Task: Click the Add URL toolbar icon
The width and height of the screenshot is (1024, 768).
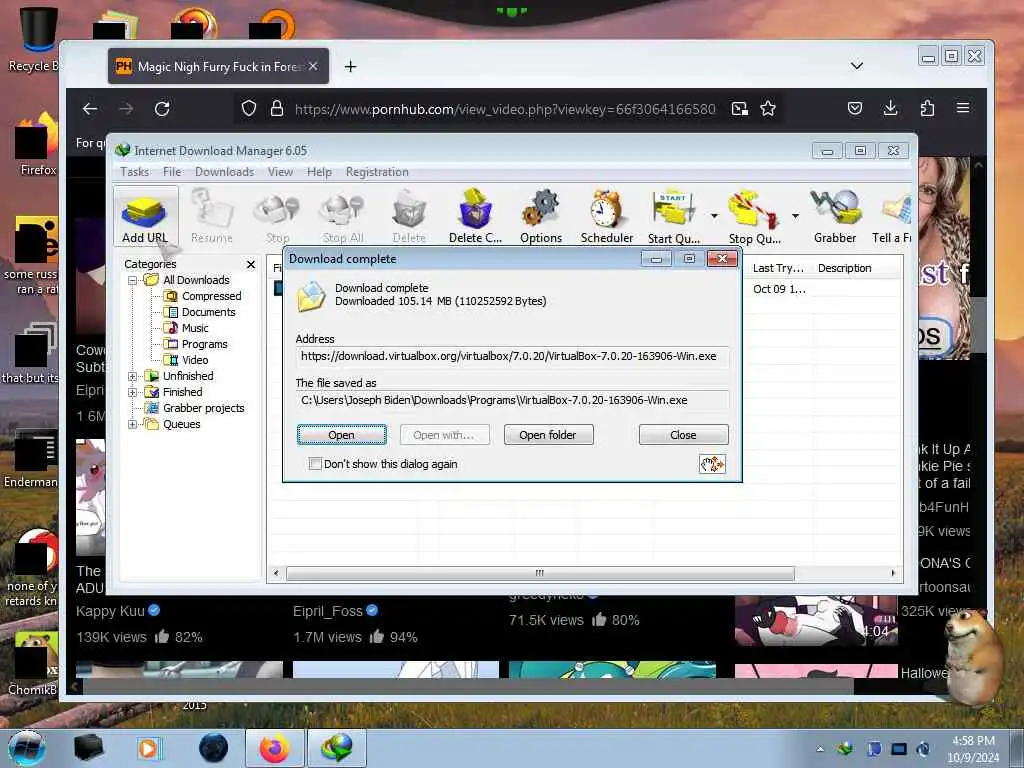Action: pyautogui.click(x=145, y=216)
